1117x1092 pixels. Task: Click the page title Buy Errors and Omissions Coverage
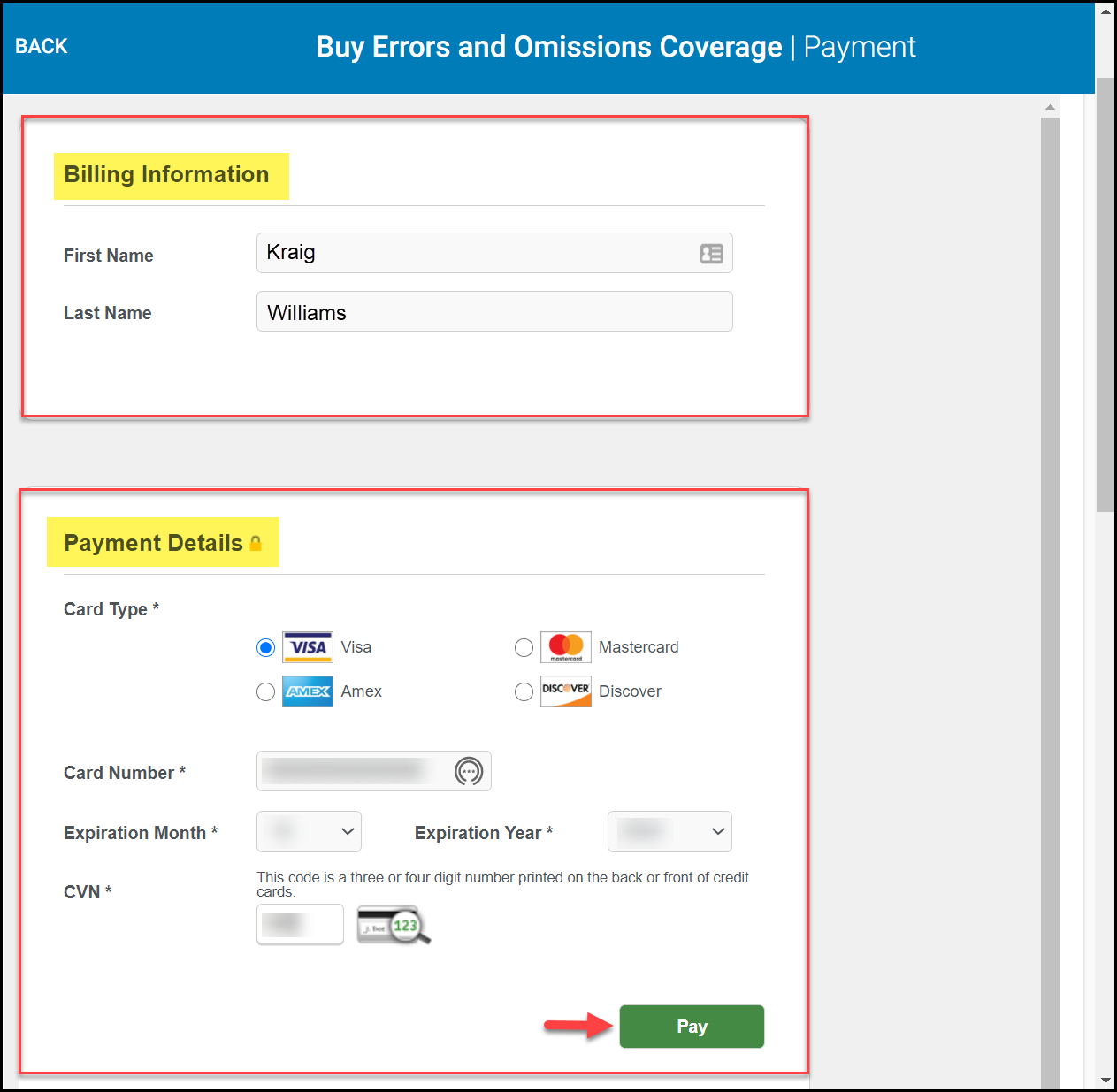549,46
